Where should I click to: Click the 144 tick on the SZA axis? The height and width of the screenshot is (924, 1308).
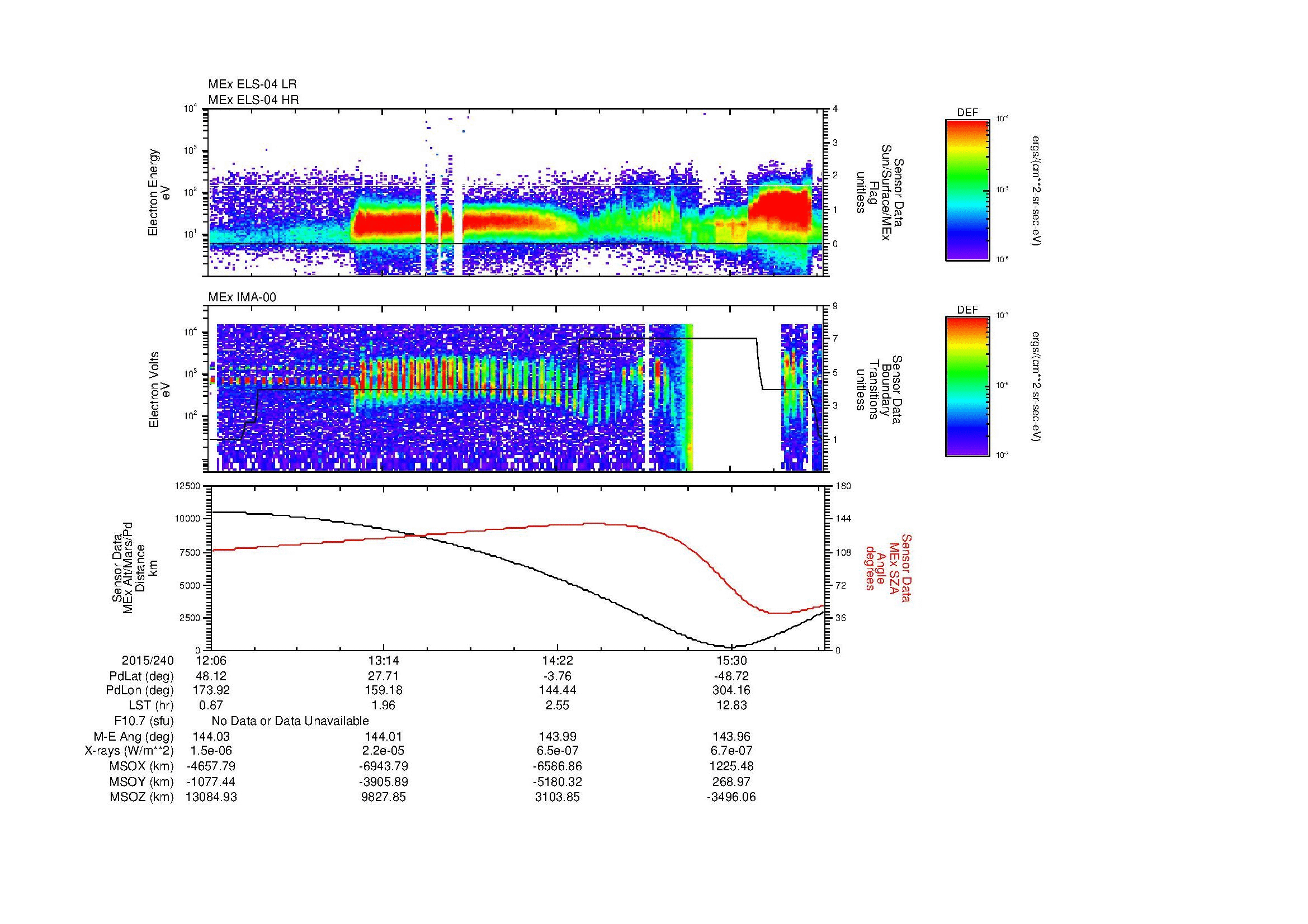click(x=843, y=519)
